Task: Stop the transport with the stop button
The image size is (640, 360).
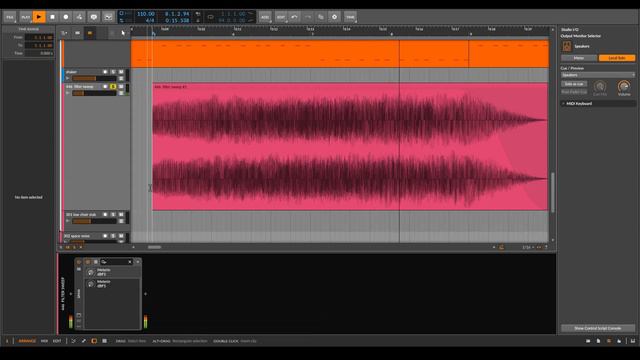Action: (52, 17)
